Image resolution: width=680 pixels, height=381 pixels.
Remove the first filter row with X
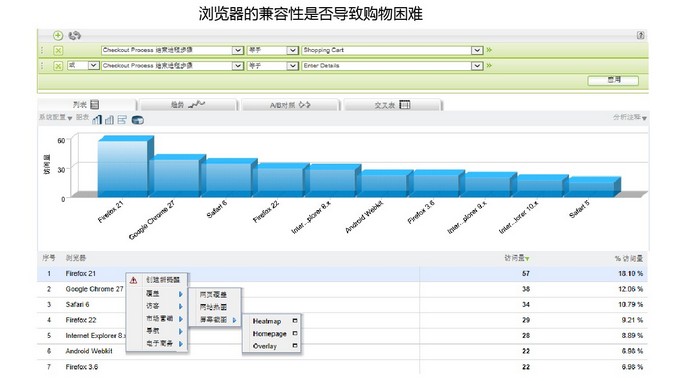(58, 51)
